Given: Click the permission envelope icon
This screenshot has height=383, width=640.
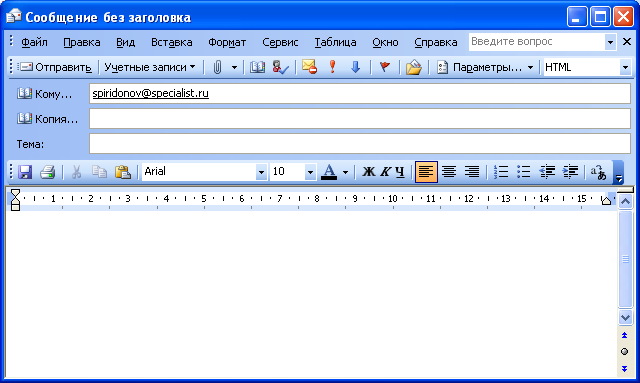Looking at the screenshot, I should (x=309, y=67).
